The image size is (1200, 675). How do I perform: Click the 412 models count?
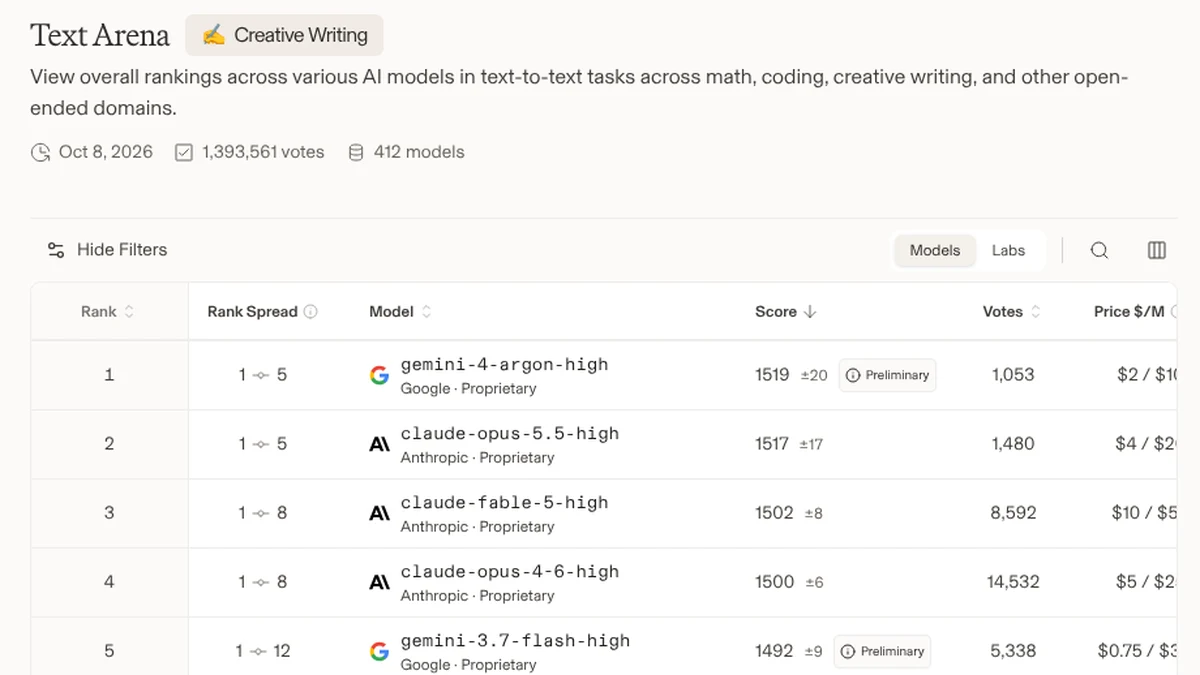(419, 152)
